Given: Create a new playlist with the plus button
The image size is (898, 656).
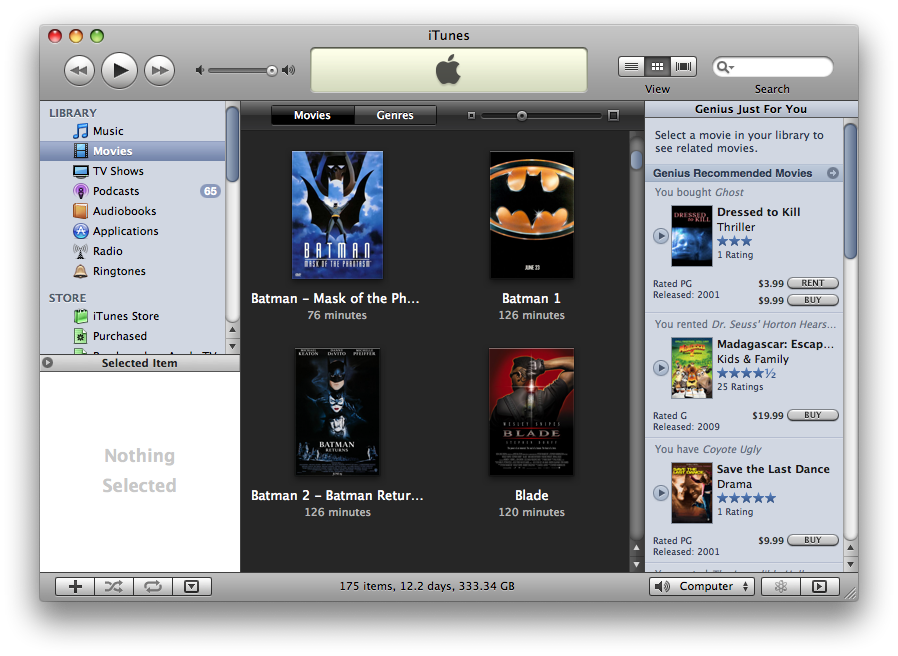Looking at the screenshot, I should coord(74,586).
